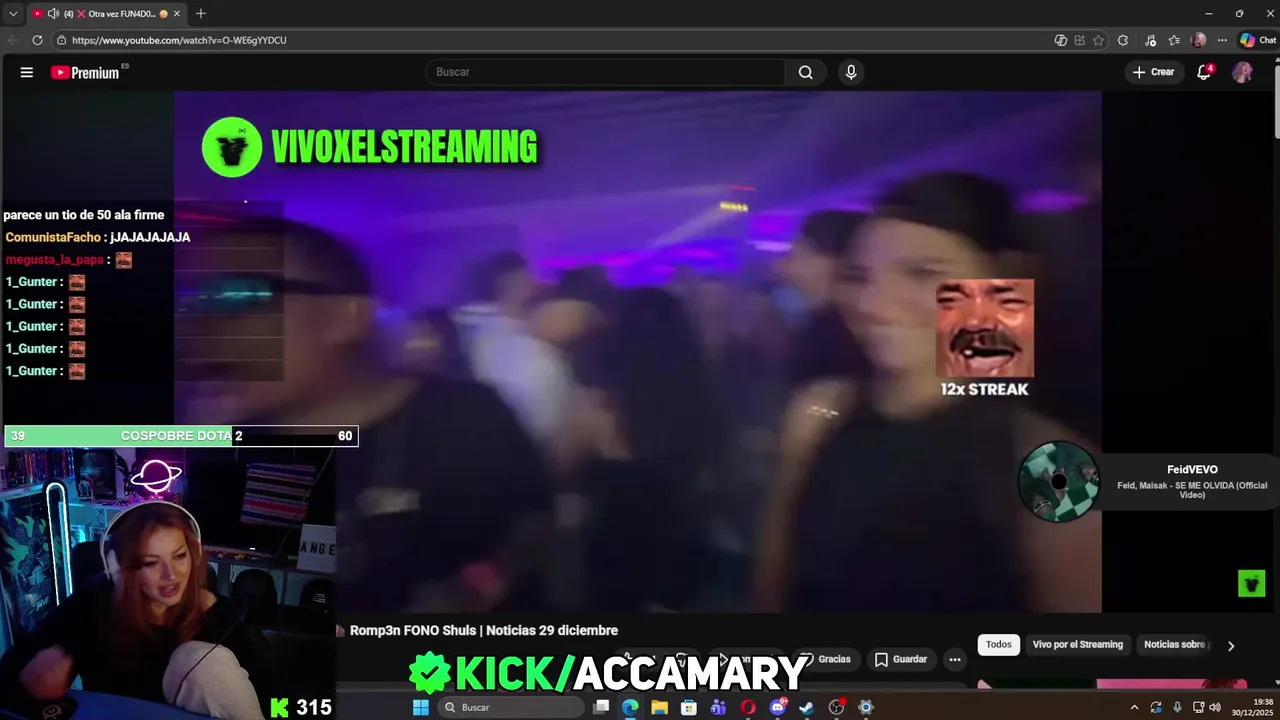Click the page vertical scrollbar
This screenshot has height=720, width=1280.
[x=1276, y=100]
